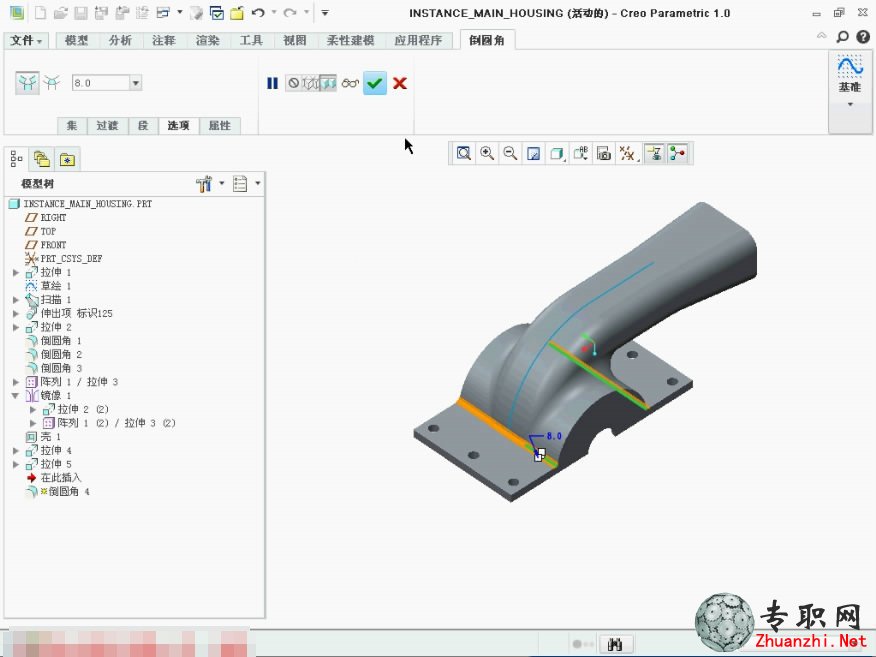876x657 pixels.
Task: Click the Undo arrow icon
Action: point(258,12)
